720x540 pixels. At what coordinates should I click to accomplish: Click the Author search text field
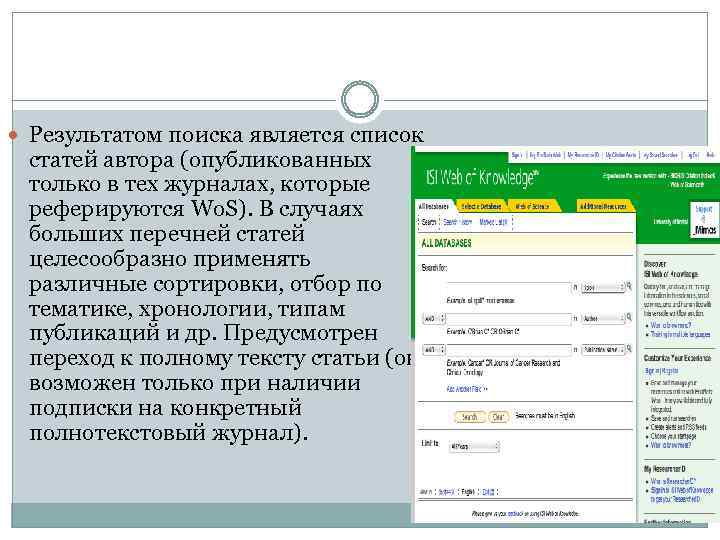tap(508, 318)
